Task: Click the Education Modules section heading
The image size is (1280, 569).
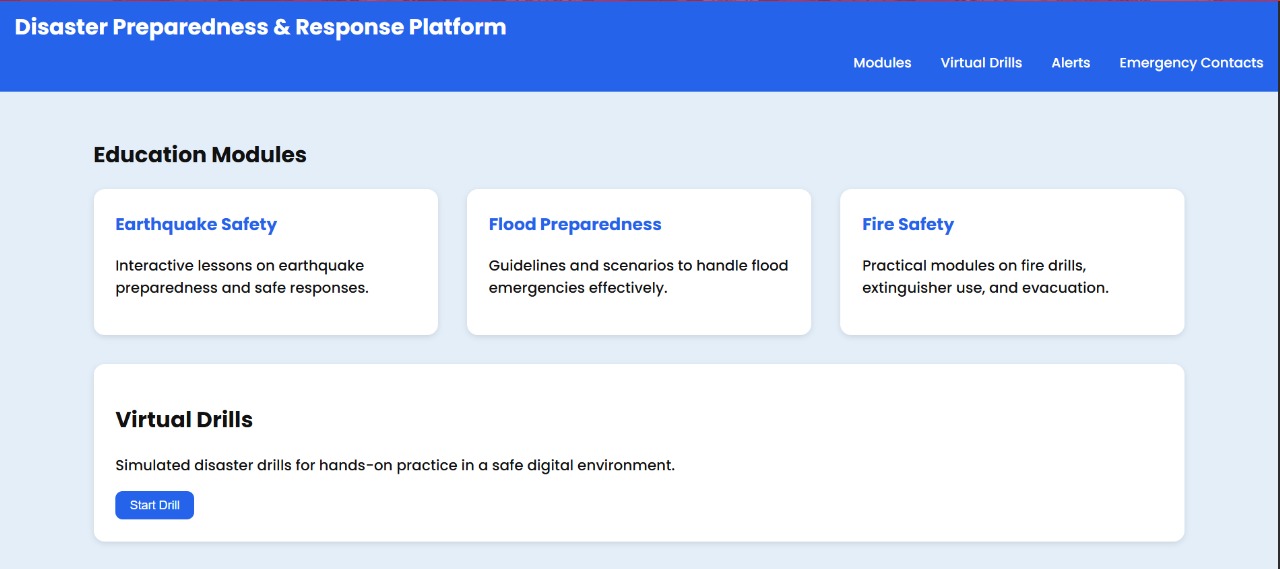Action: (x=200, y=155)
